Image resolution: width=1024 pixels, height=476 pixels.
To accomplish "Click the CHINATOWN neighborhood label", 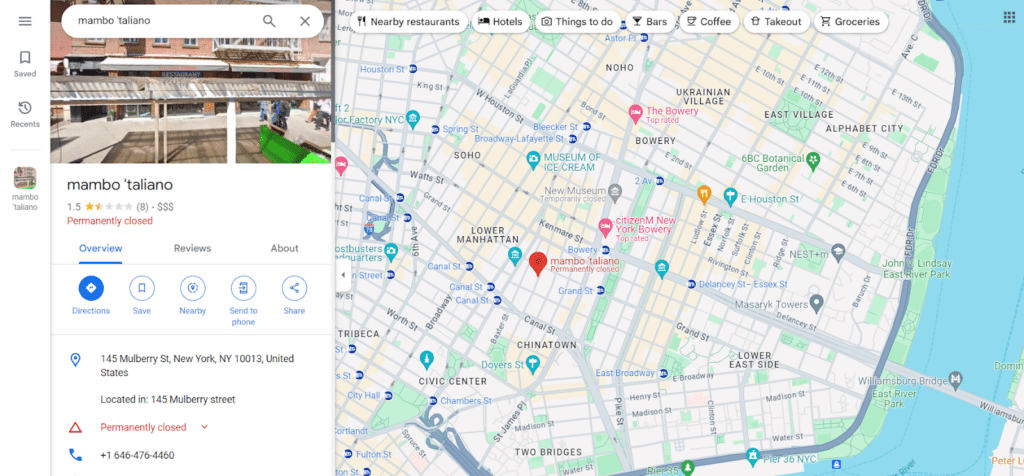I will 547,345.
